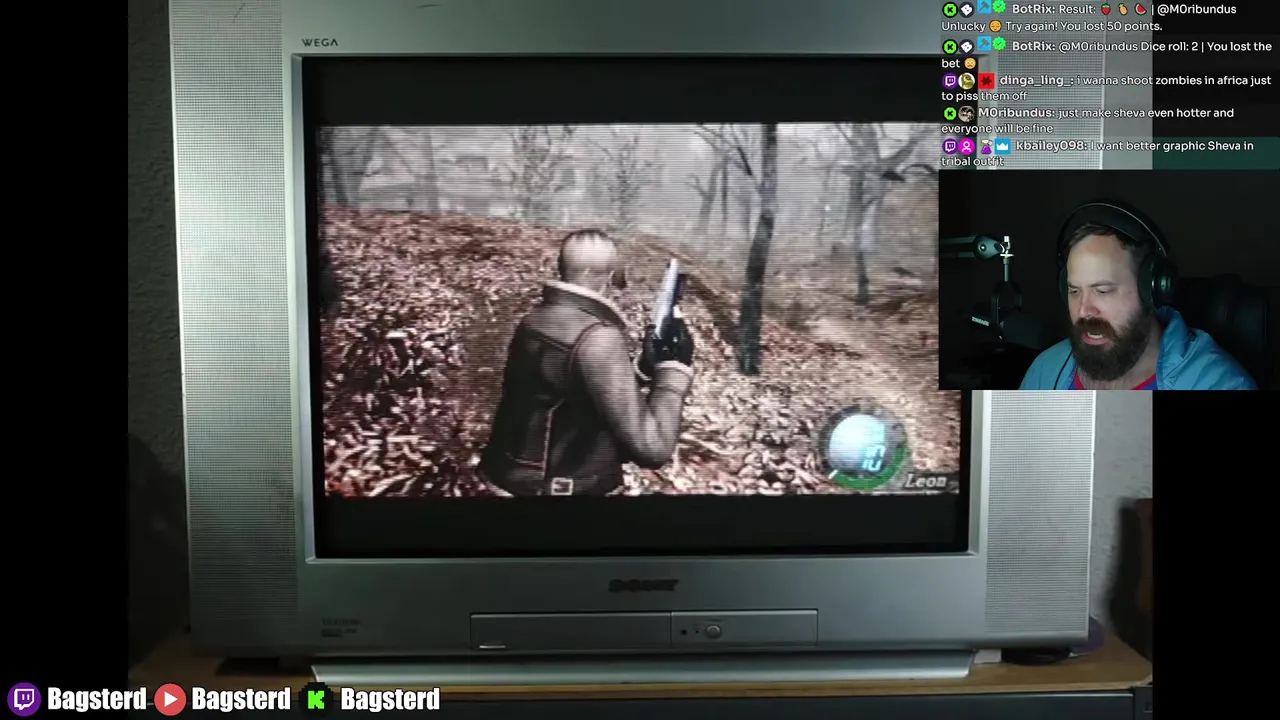Click the sad emoji after 'Unlucky'
This screenshot has height=720, width=1280.
[995, 26]
